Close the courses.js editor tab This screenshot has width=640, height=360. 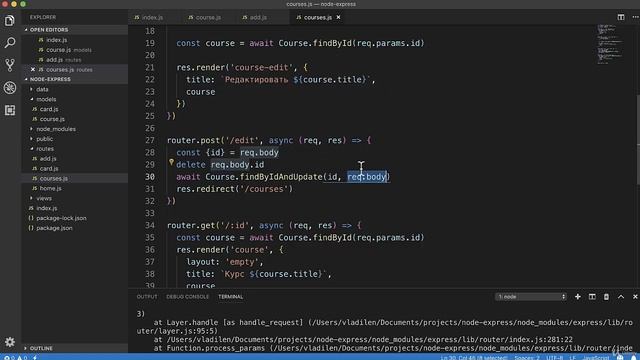[338, 17]
